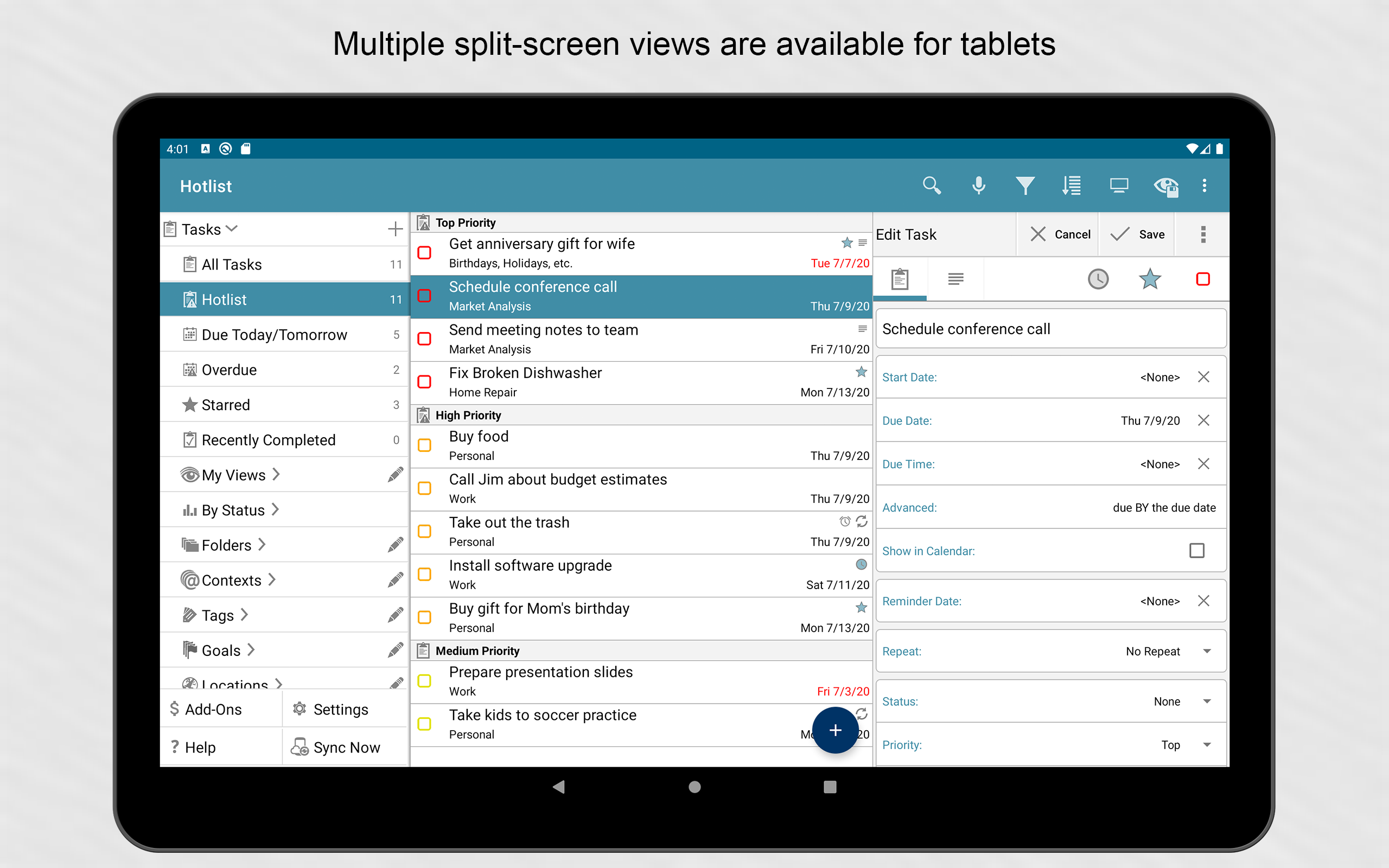
Task: Complete Send meeting notes to team
Action: (424, 339)
